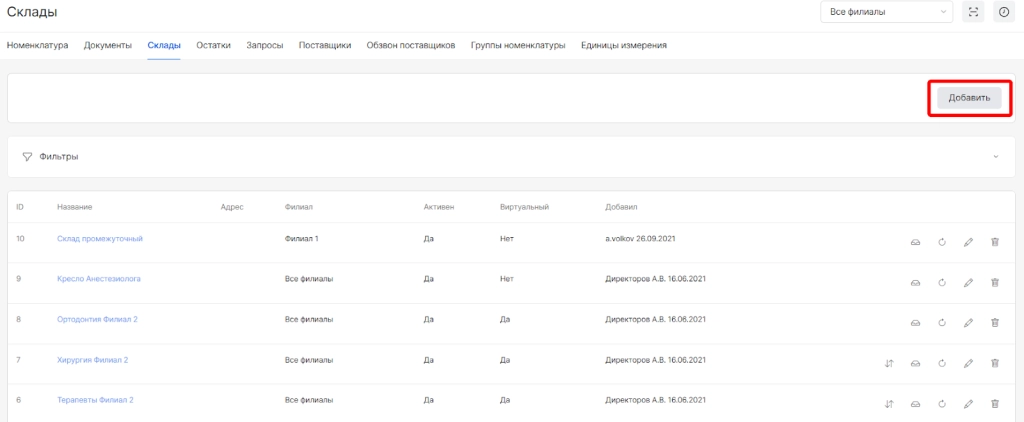This screenshot has height=422, width=1024.
Task: Go to the Поставщики tab
Action: [324, 45]
